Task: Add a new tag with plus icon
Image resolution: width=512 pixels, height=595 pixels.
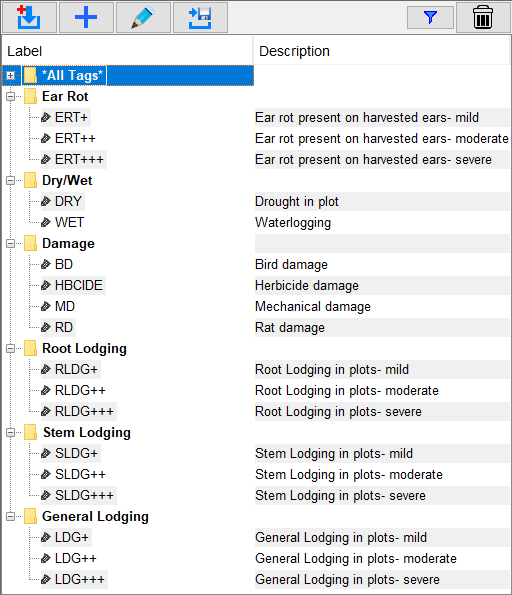Action: (86, 17)
